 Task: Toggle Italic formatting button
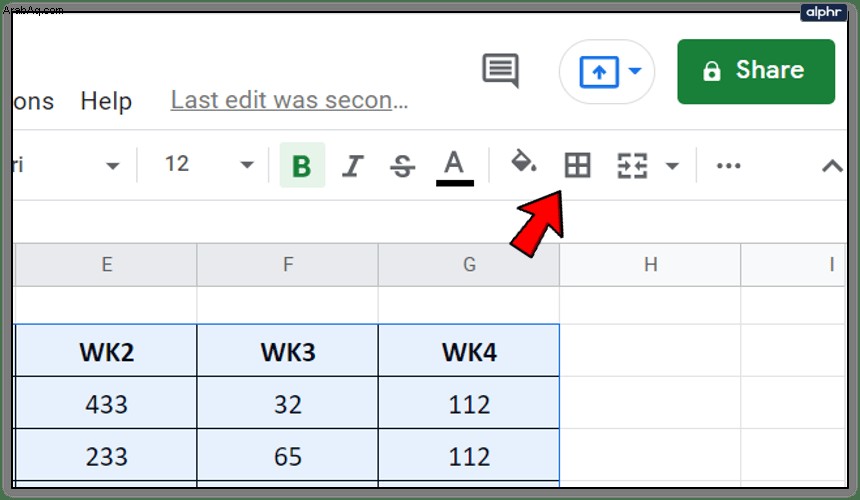pos(353,166)
